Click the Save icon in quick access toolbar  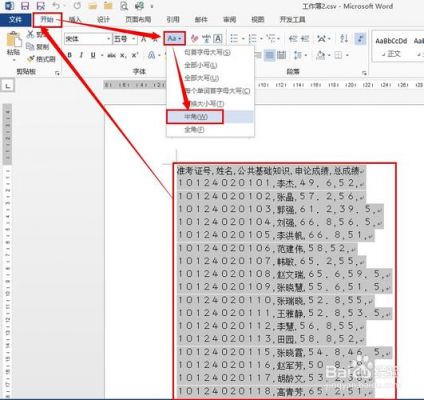pyautogui.click(x=25, y=6)
